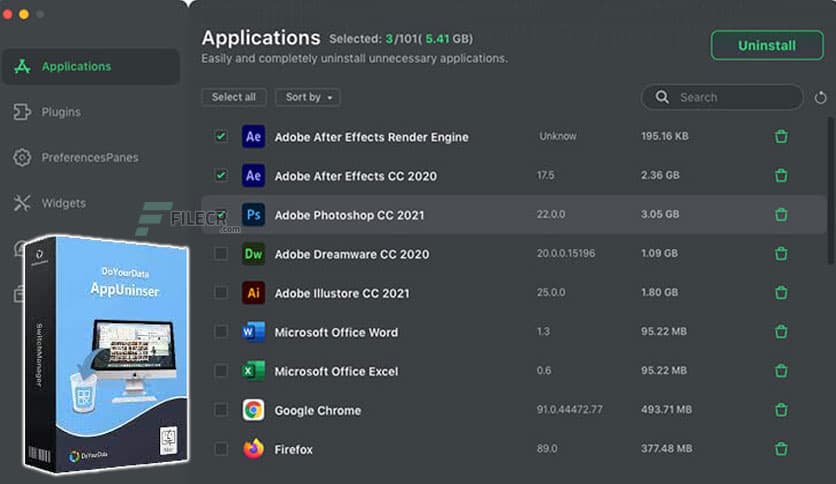Click trash icon for Adobe Dreamware CC 2020
Viewport: 836px width, 484px height.
[x=781, y=254]
